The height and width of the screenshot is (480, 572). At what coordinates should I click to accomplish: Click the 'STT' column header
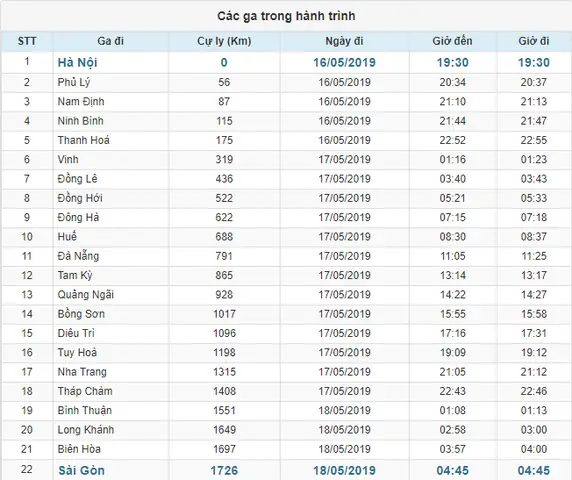click(x=27, y=41)
